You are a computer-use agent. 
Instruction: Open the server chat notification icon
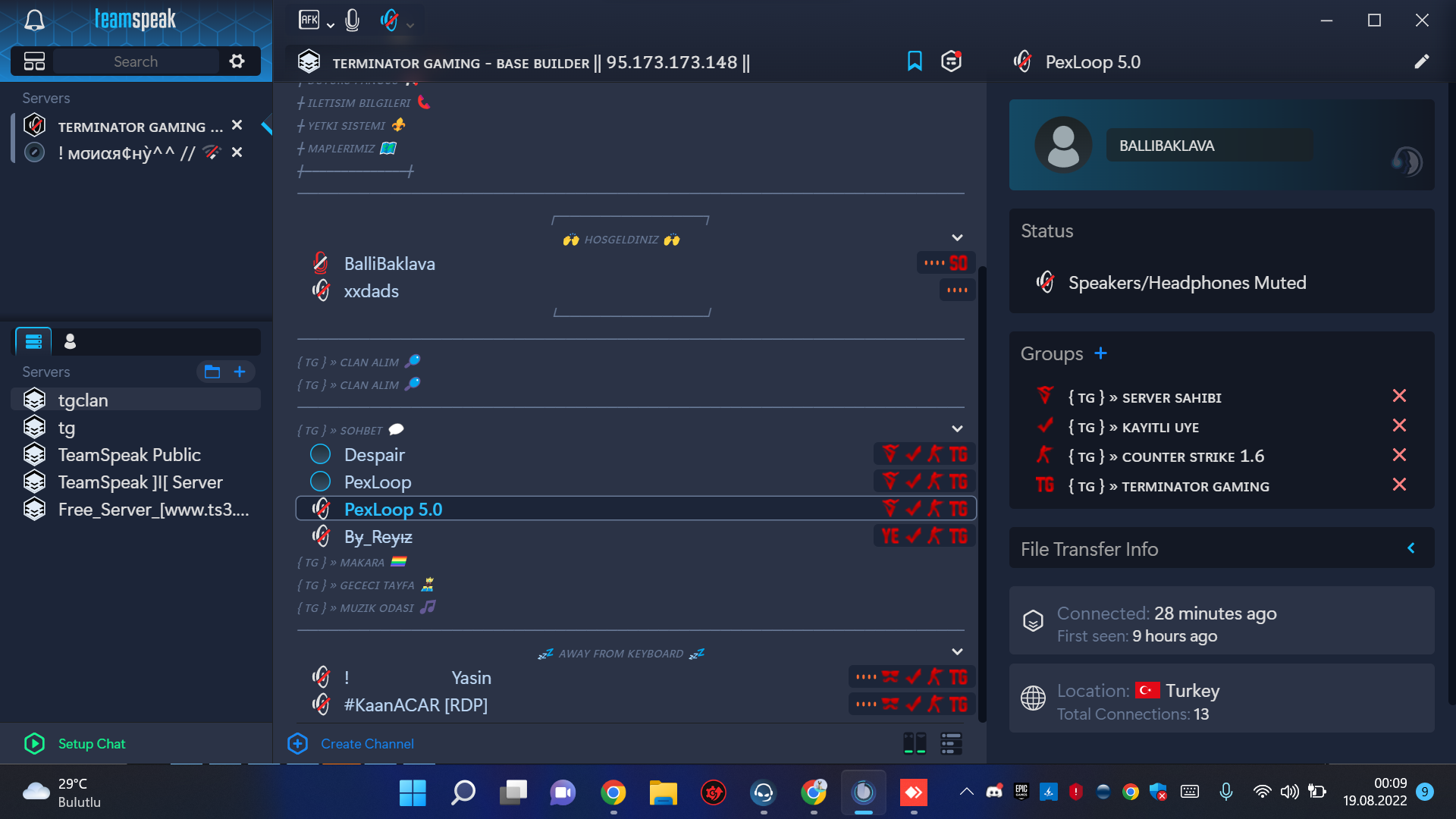tap(951, 61)
